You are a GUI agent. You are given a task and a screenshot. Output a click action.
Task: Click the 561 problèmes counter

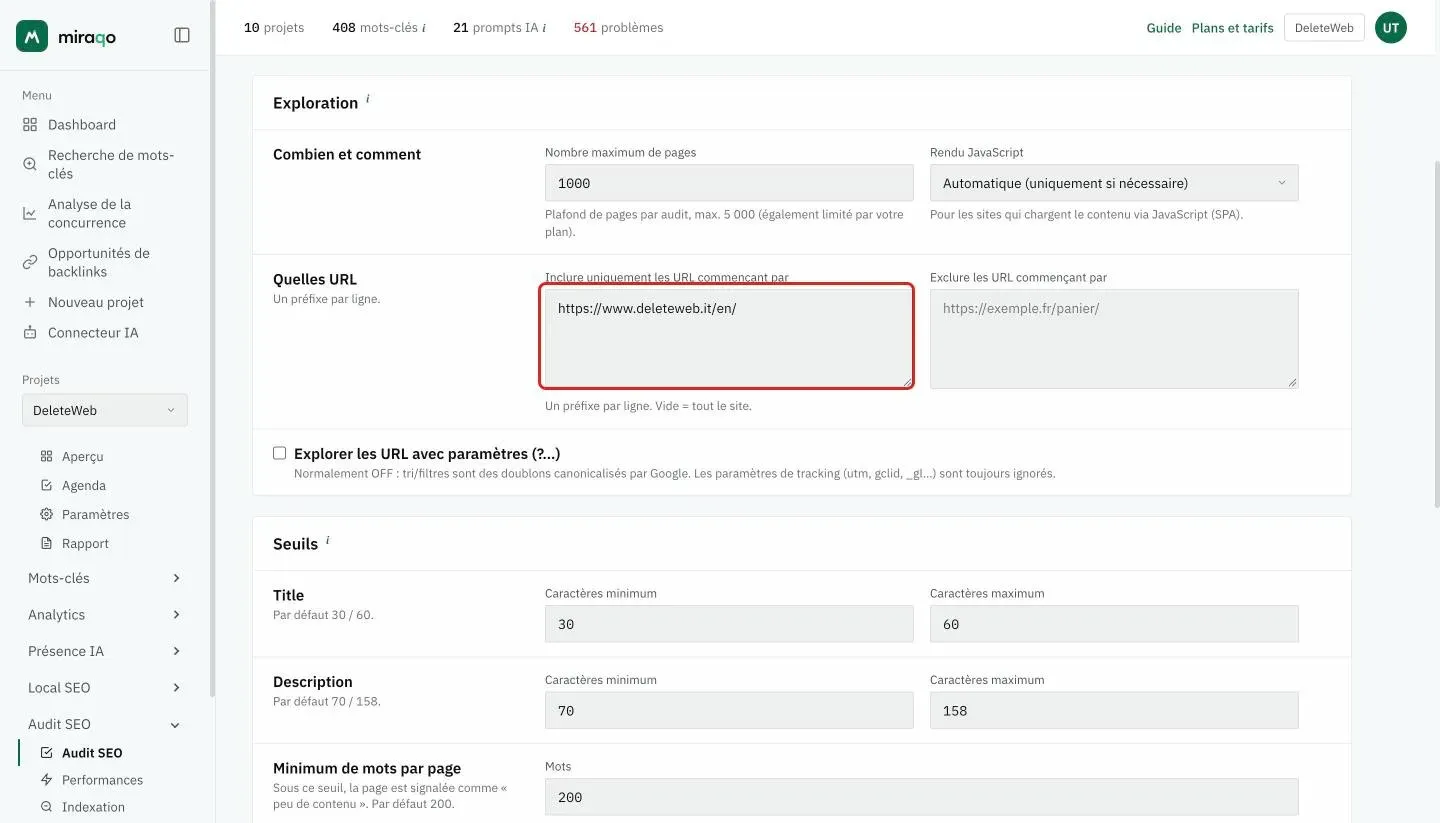tap(618, 28)
